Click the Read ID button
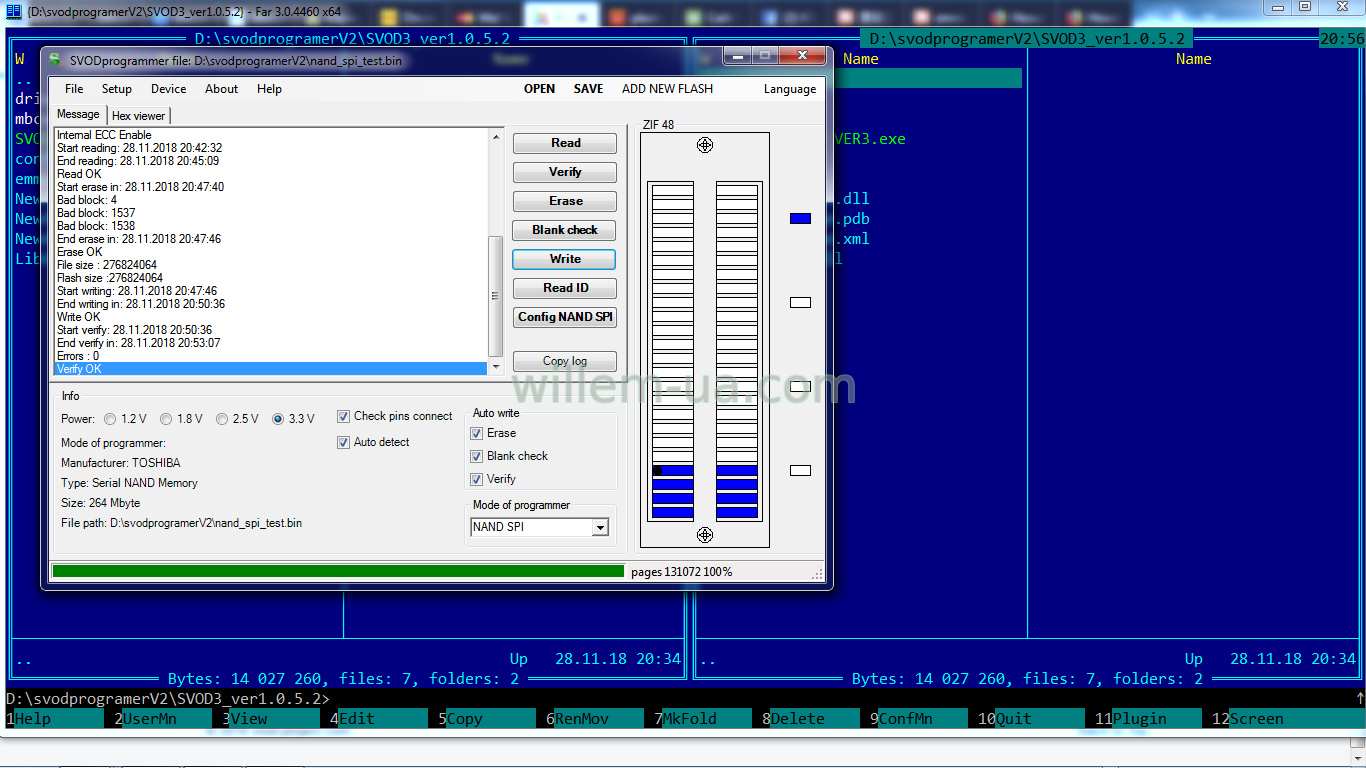Screen dimensions: 1366x768 [x=565, y=288]
